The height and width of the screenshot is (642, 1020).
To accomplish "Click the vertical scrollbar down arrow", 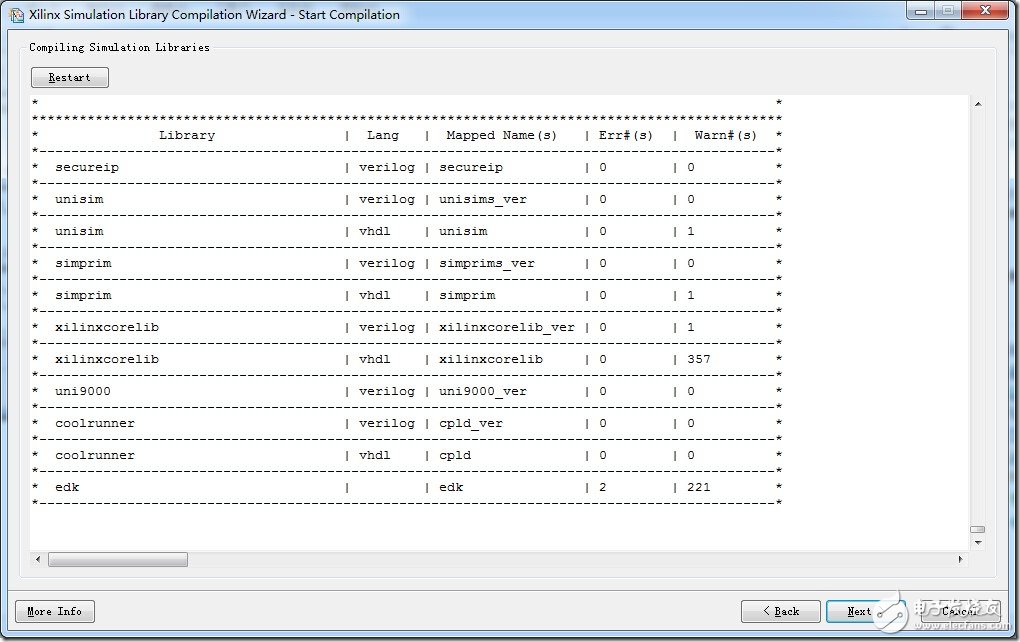I will point(977,542).
